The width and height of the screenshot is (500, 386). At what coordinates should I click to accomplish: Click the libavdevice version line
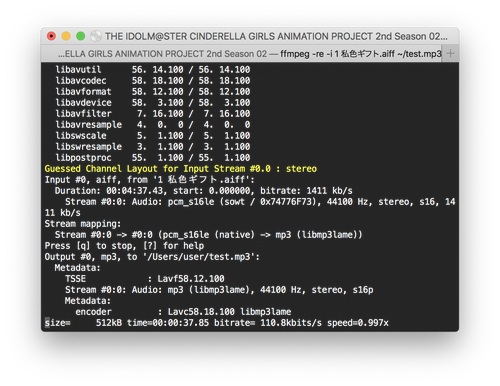tap(153, 102)
